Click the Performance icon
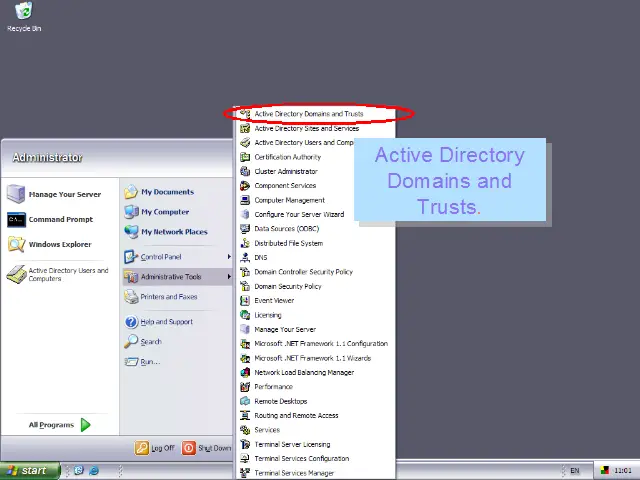The image size is (640, 480). (x=245, y=387)
